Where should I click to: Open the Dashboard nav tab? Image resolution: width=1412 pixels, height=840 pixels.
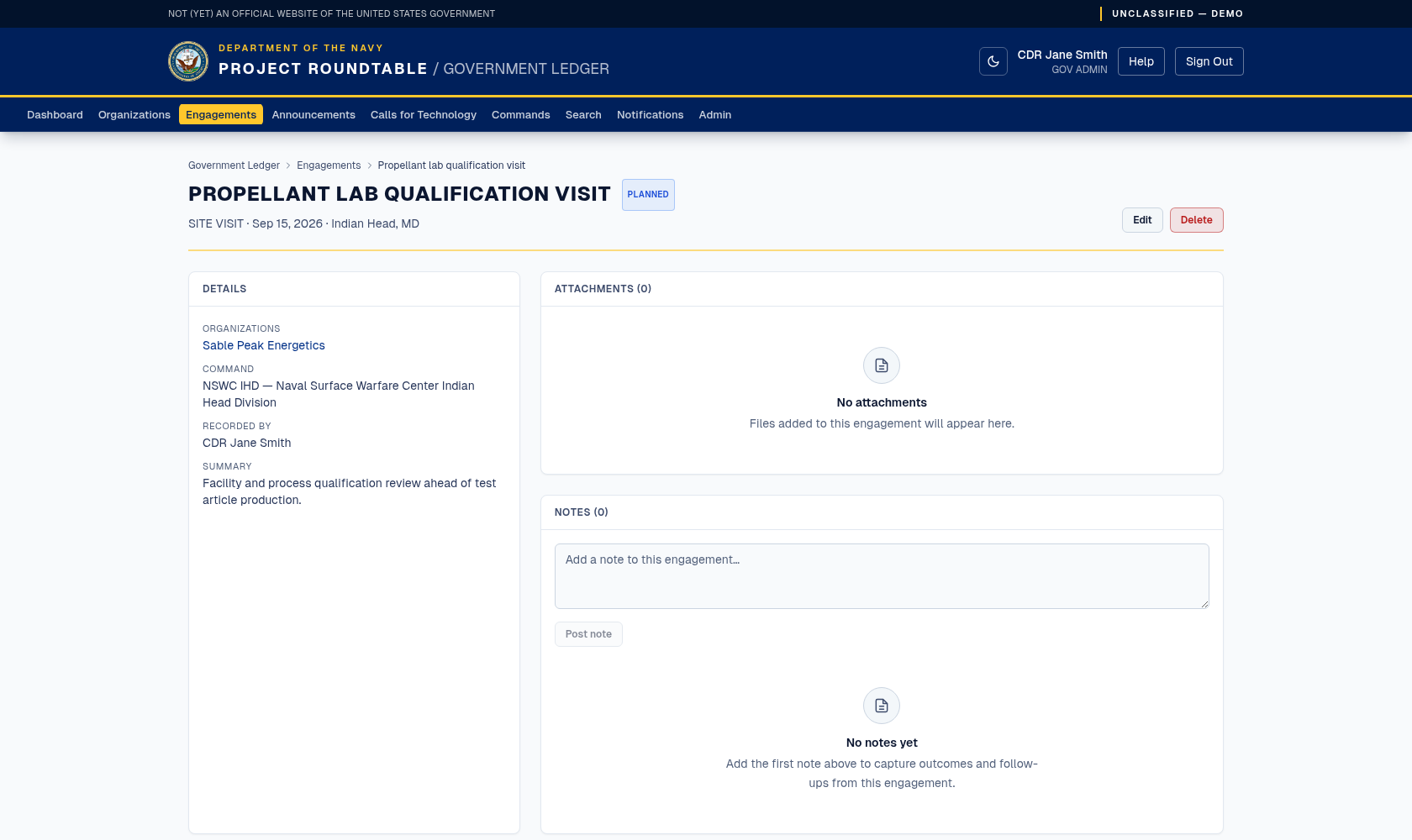(x=55, y=115)
